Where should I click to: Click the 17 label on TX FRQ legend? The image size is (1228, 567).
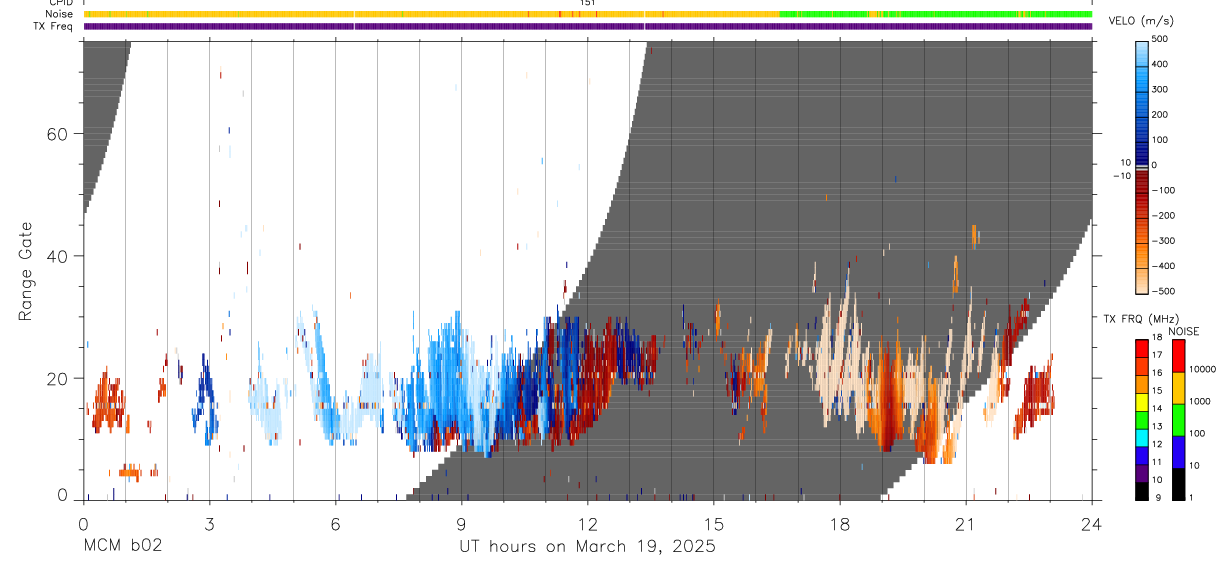(1157, 355)
